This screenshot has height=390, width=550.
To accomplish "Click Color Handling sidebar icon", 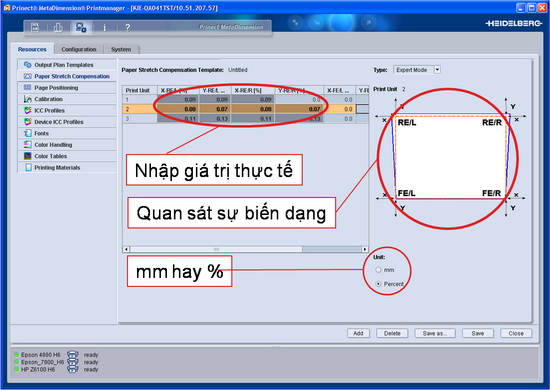I will tap(27, 144).
